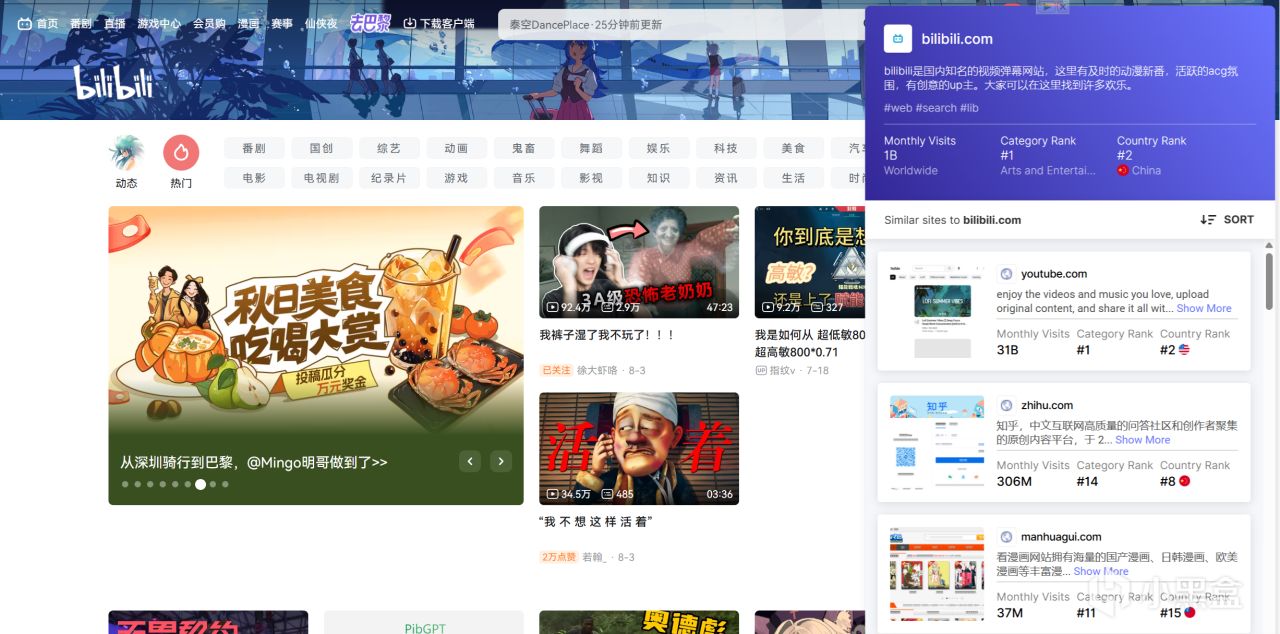Screen dimensions: 1280x634
Task: Click the bilibili.com site icon in extension panel
Action: 897,39
